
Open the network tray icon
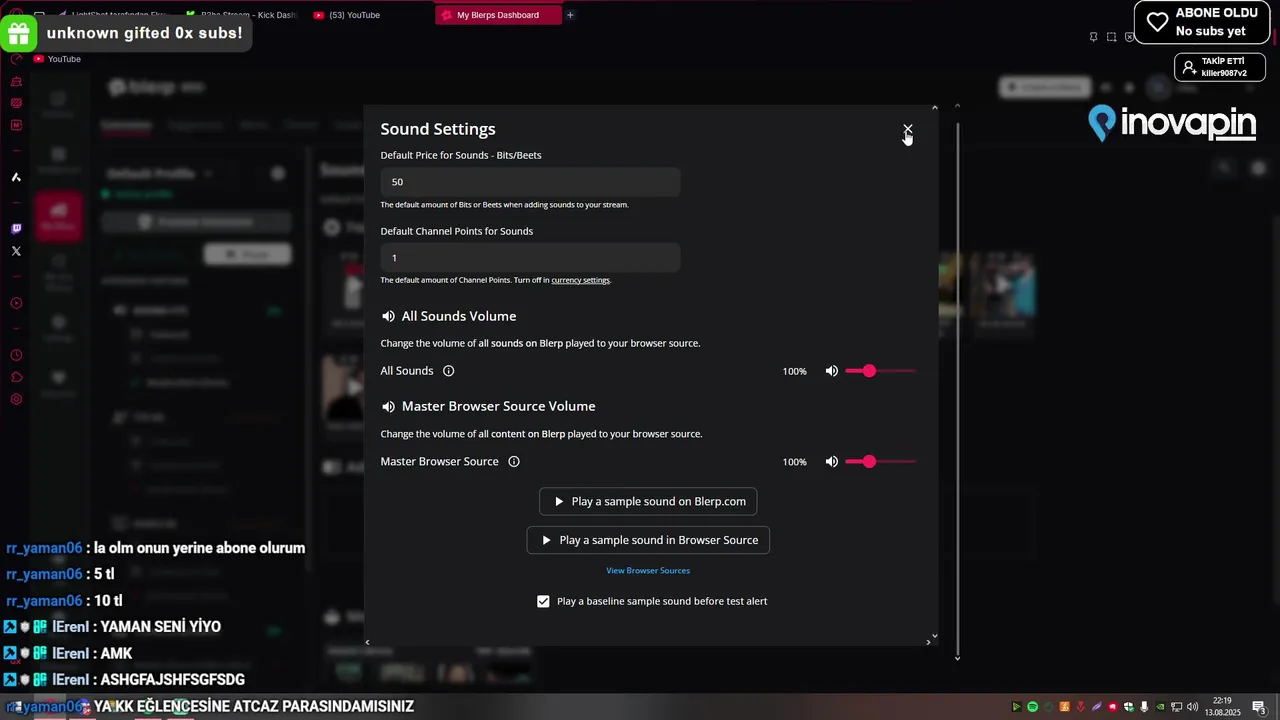point(1176,707)
